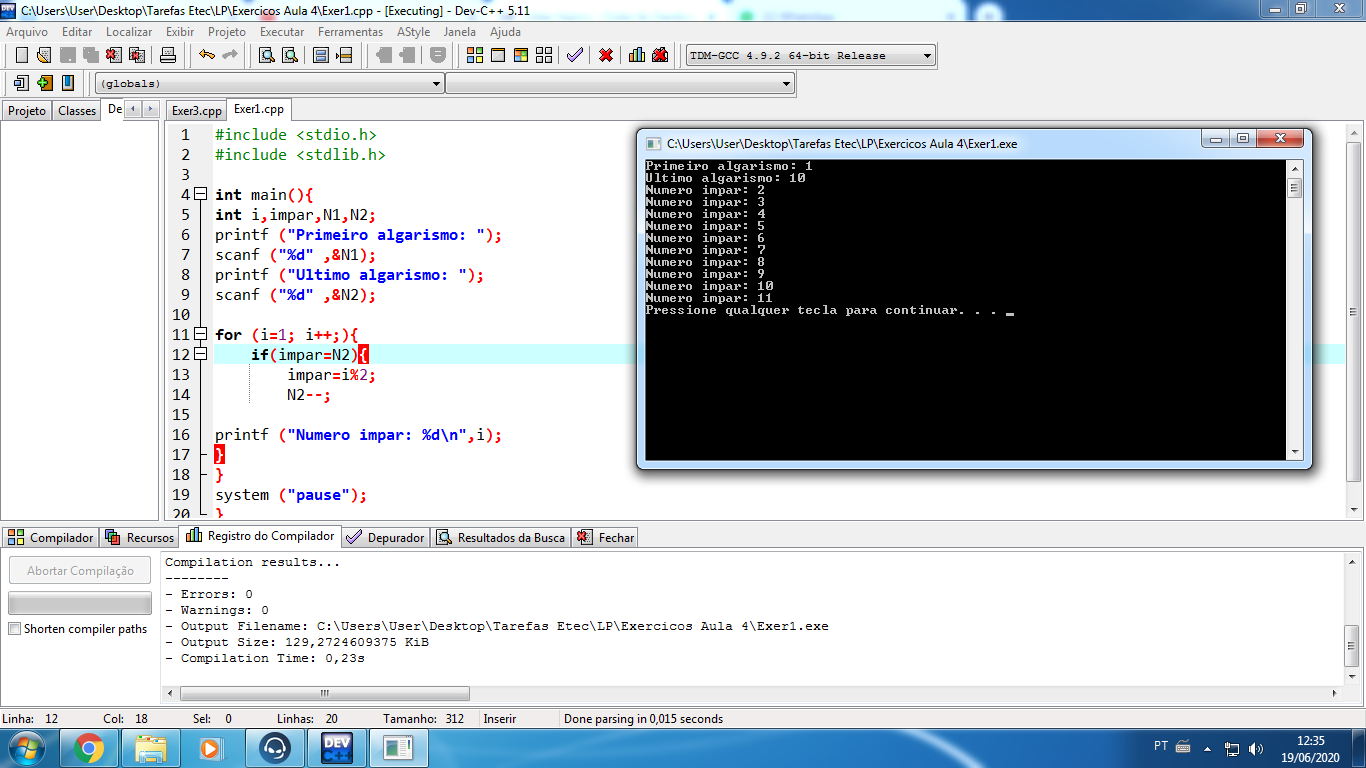This screenshot has width=1366, height=768.
Task: Click the Rebuild All toolbar icon
Action: [543, 55]
